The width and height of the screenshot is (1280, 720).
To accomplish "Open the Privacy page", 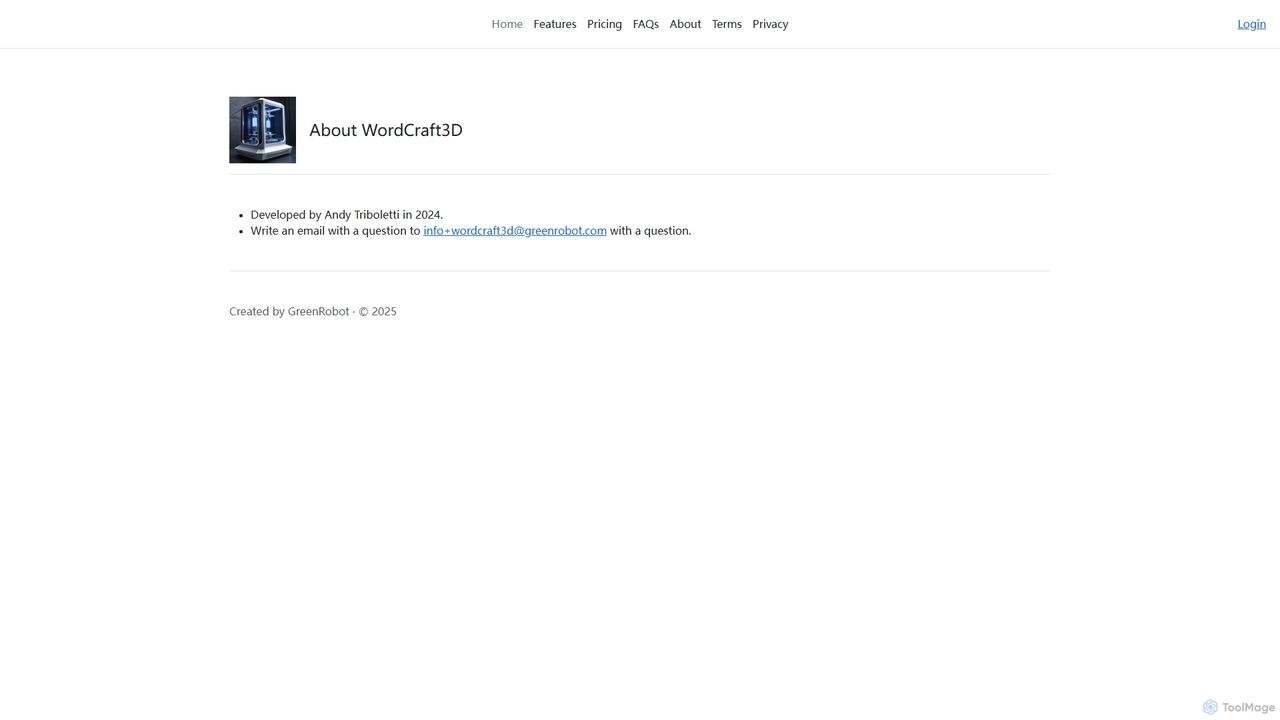I will click(x=770, y=24).
